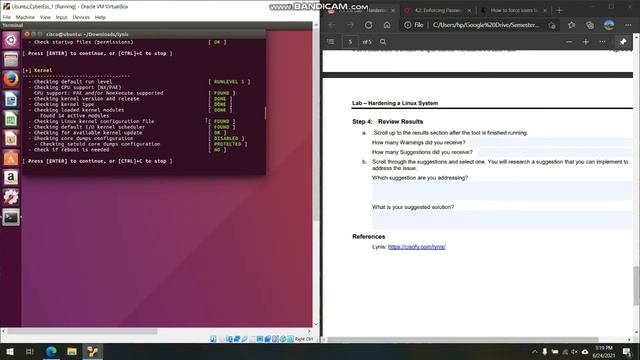Image resolution: width=640 pixels, height=360 pixels.
Task: Open VirtualBox Input menu
Action: tap(61, 17)
